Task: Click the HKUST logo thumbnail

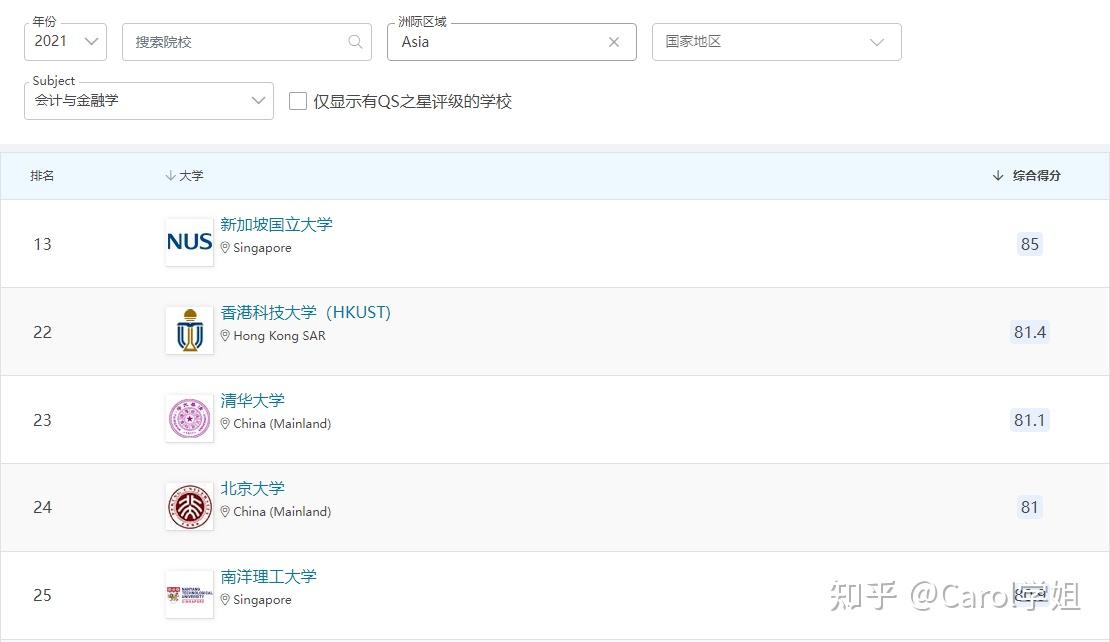Action: (x=189, y=330)
